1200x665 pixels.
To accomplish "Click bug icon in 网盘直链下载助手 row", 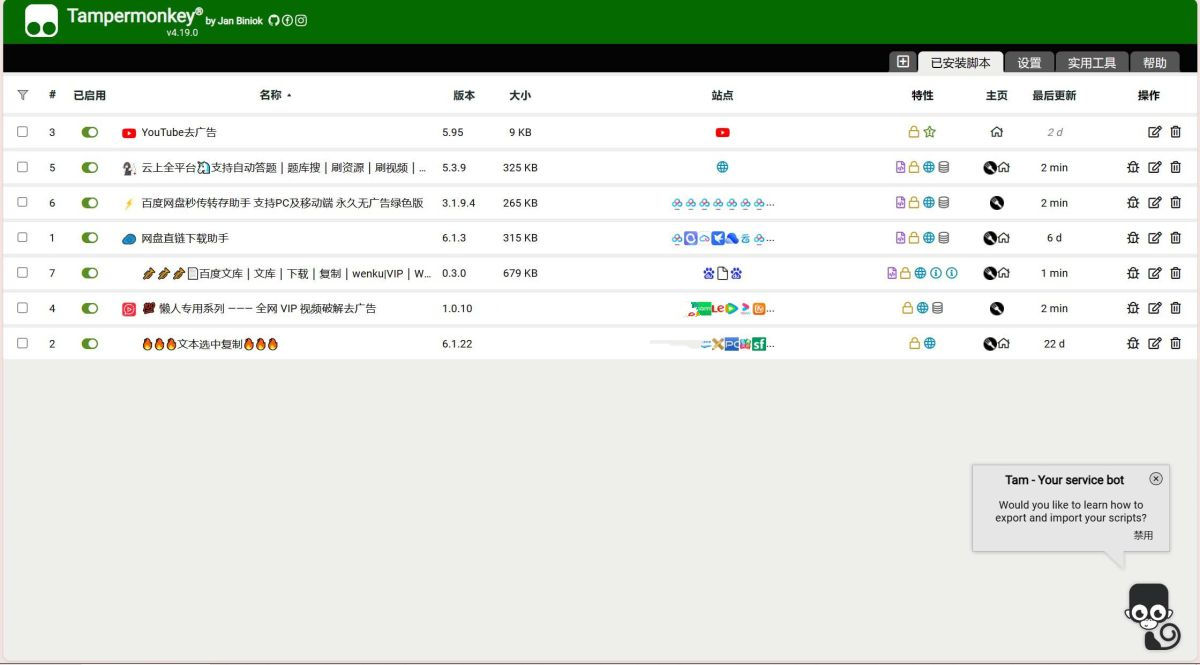I will tap(1133, 238).
